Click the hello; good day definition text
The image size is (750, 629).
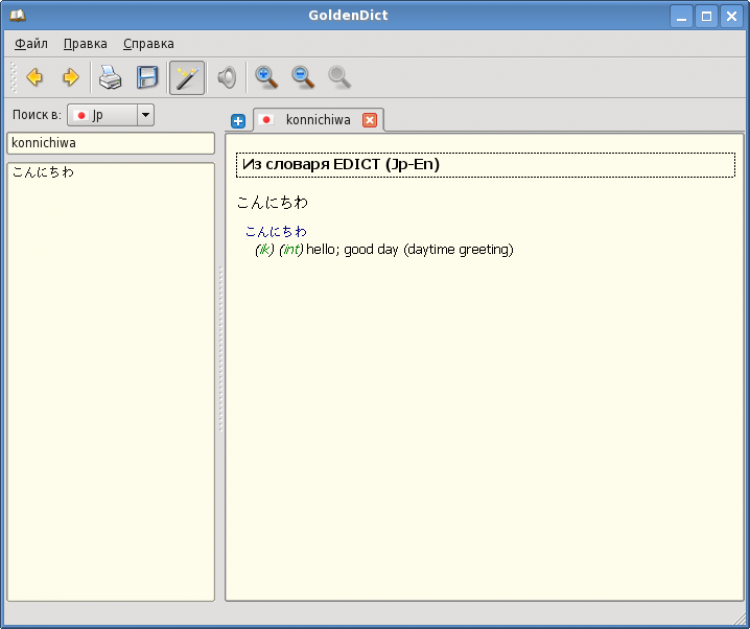409,250
